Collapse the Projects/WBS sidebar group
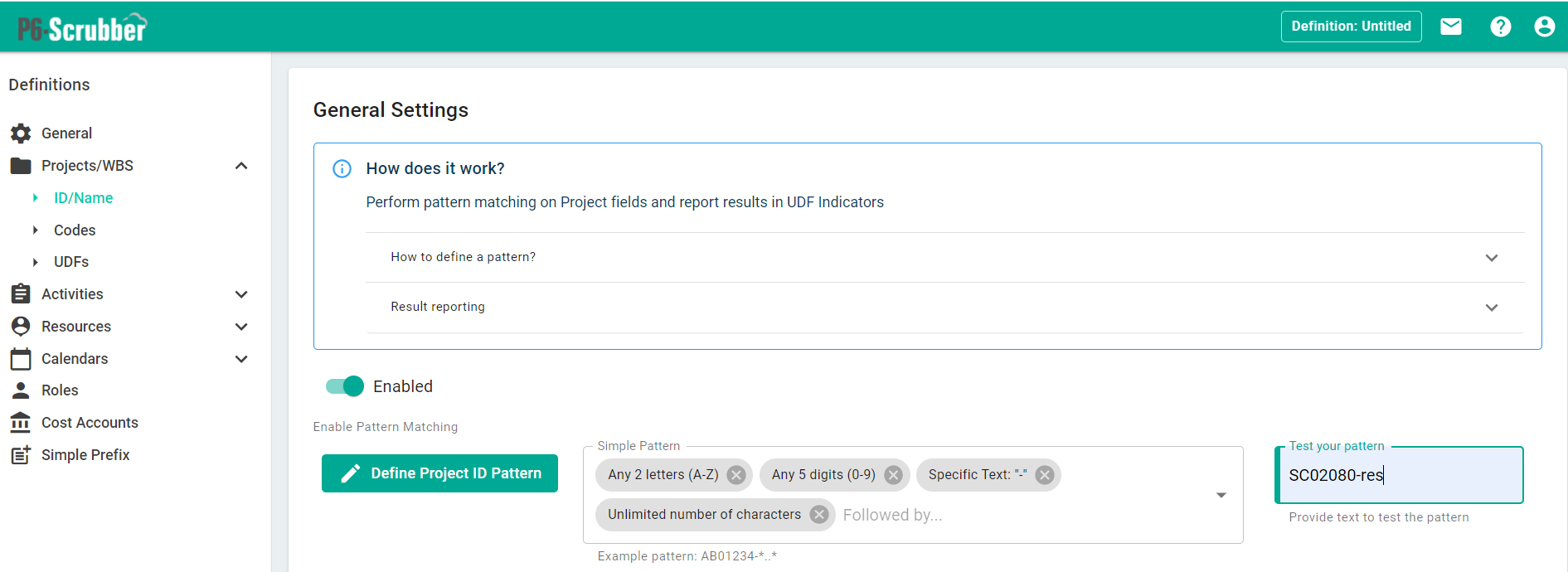 click(241, 166)
